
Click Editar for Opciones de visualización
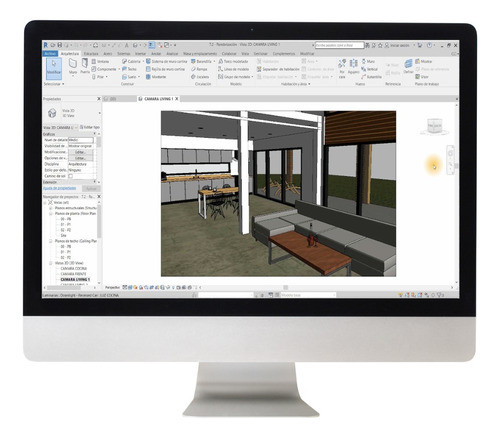click(80, 158)
